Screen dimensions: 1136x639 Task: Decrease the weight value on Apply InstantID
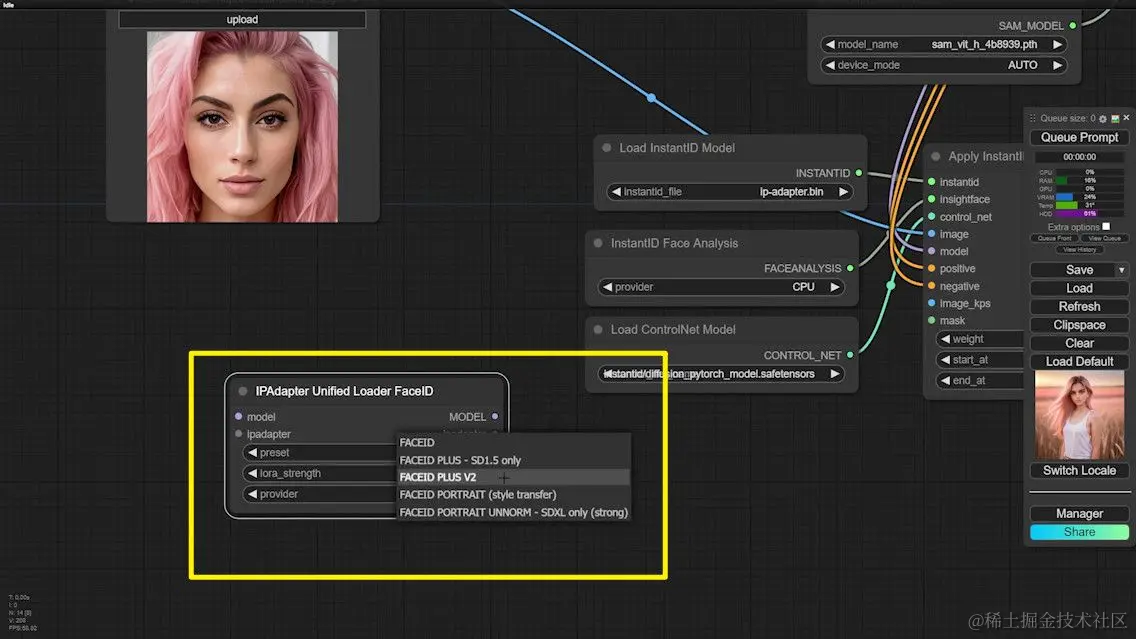pyautogui.click(x=945, y=339)
